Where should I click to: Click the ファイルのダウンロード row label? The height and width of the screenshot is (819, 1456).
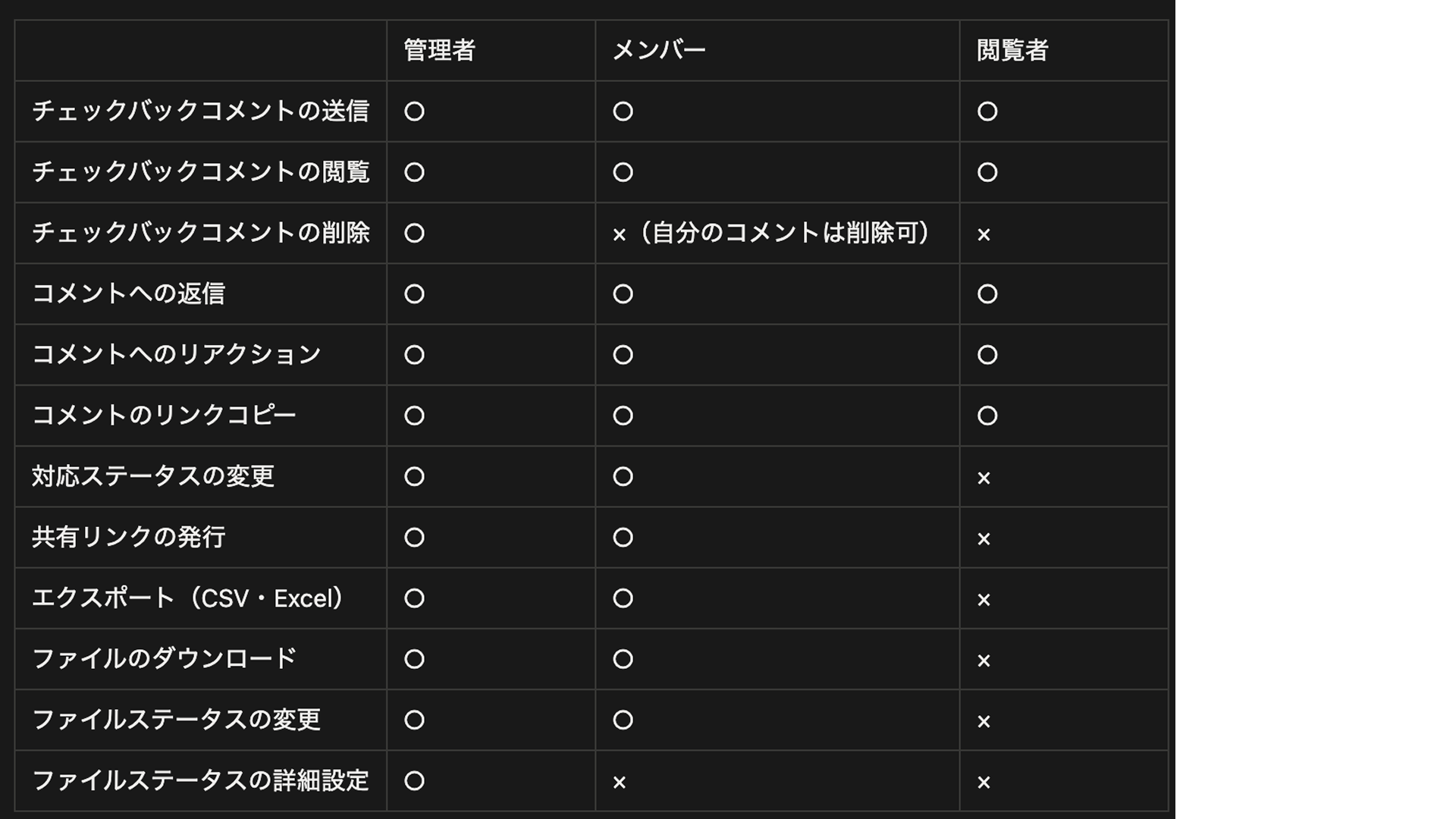[164, 659]
